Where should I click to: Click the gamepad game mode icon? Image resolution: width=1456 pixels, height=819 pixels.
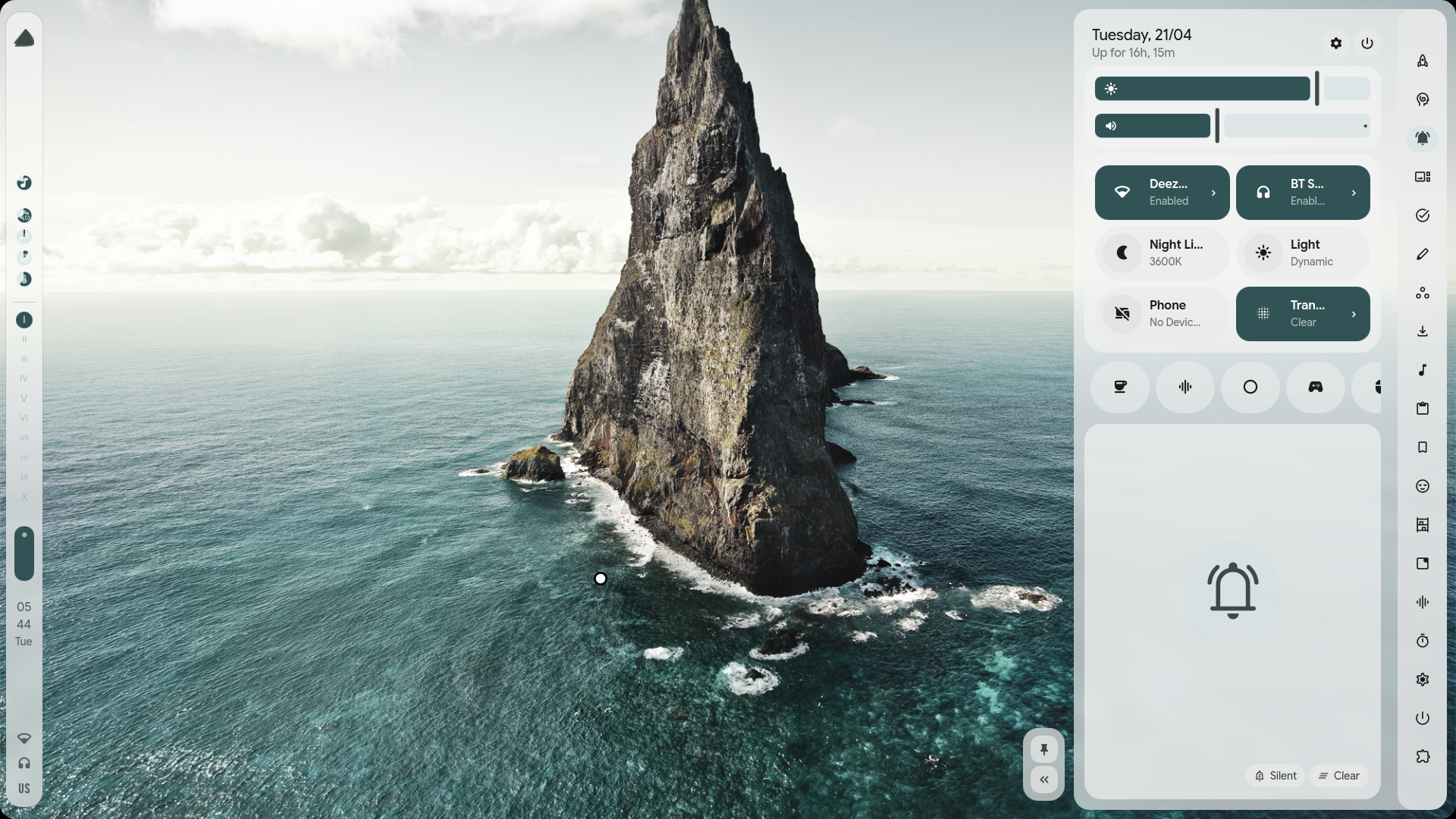1316,388
